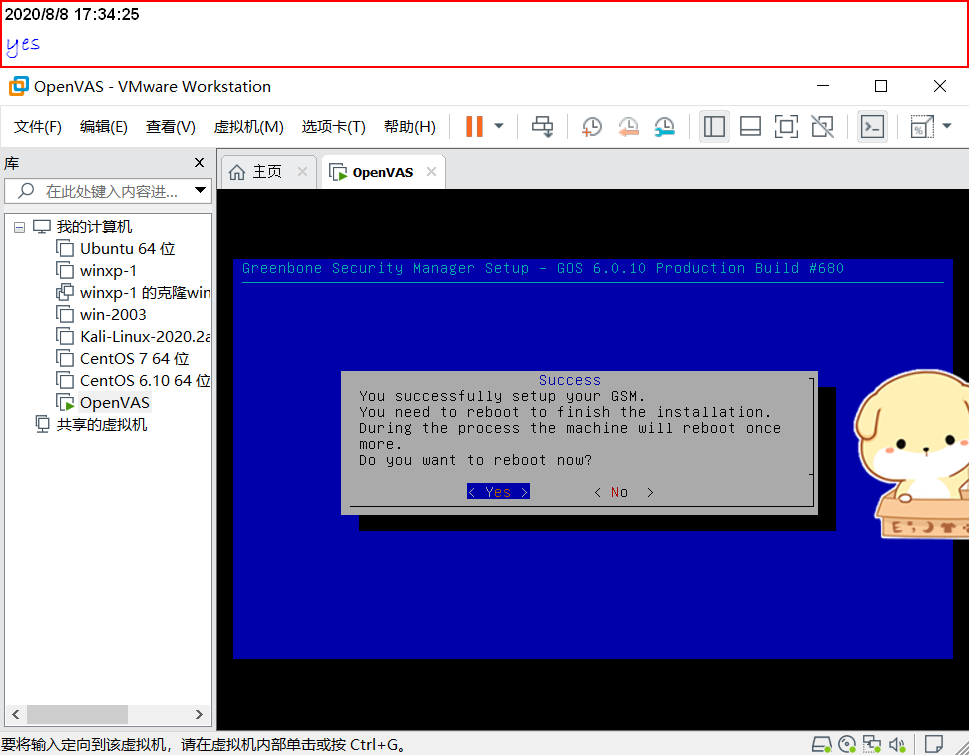
Task: Collapse the 我的计算机 tree node
Action: (x=20, y=227)
